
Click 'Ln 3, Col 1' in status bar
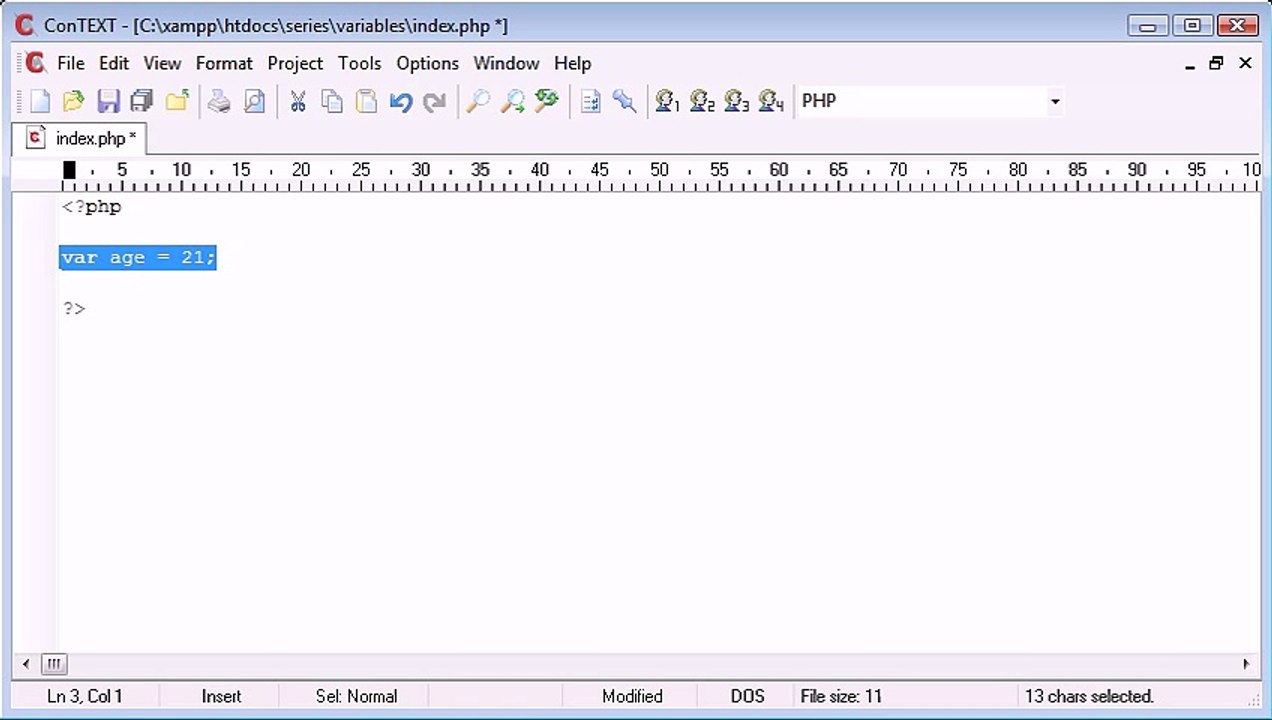84,696
